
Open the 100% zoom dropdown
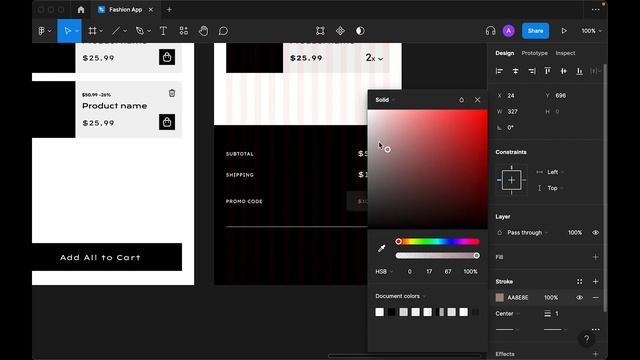(x=591, y=31)
